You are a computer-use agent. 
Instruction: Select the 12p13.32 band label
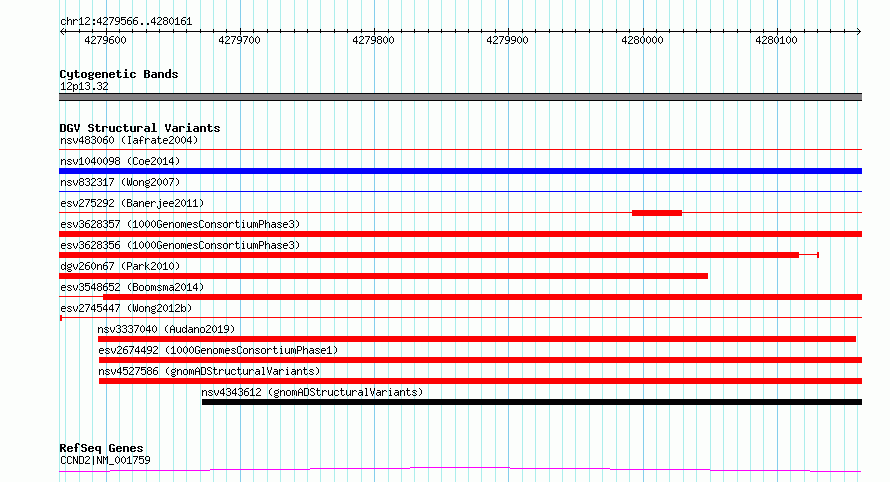pos(84,86)
